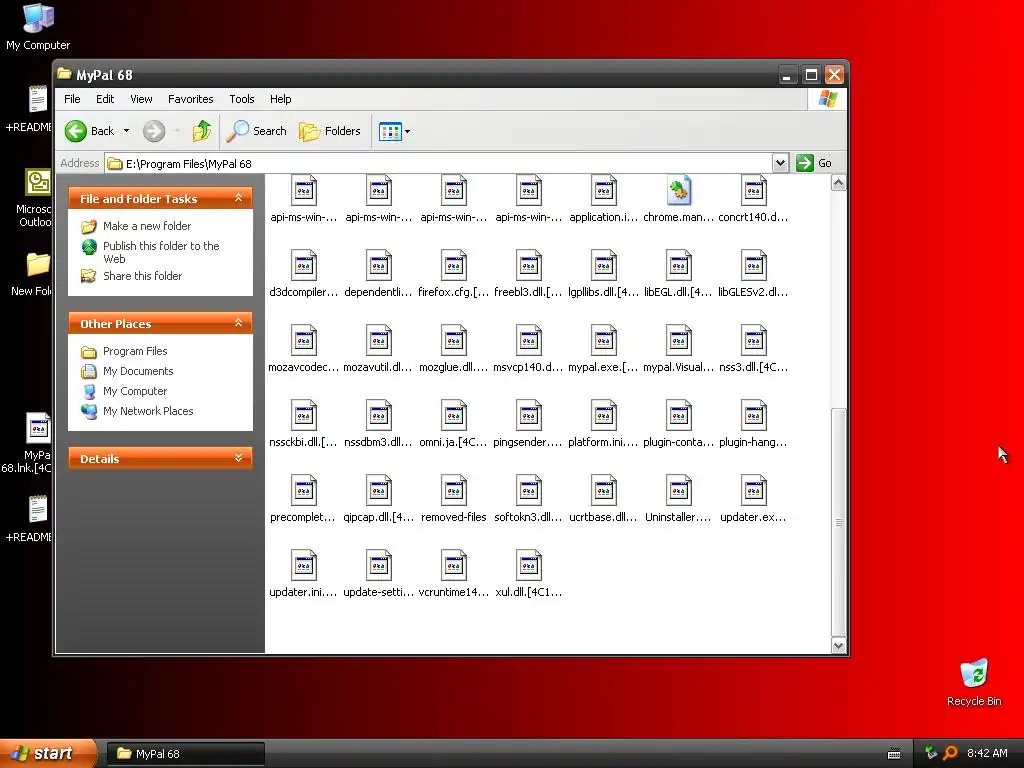1024x768 pixels.
Task: Expand the Details panel
Action: pos(238,458)
